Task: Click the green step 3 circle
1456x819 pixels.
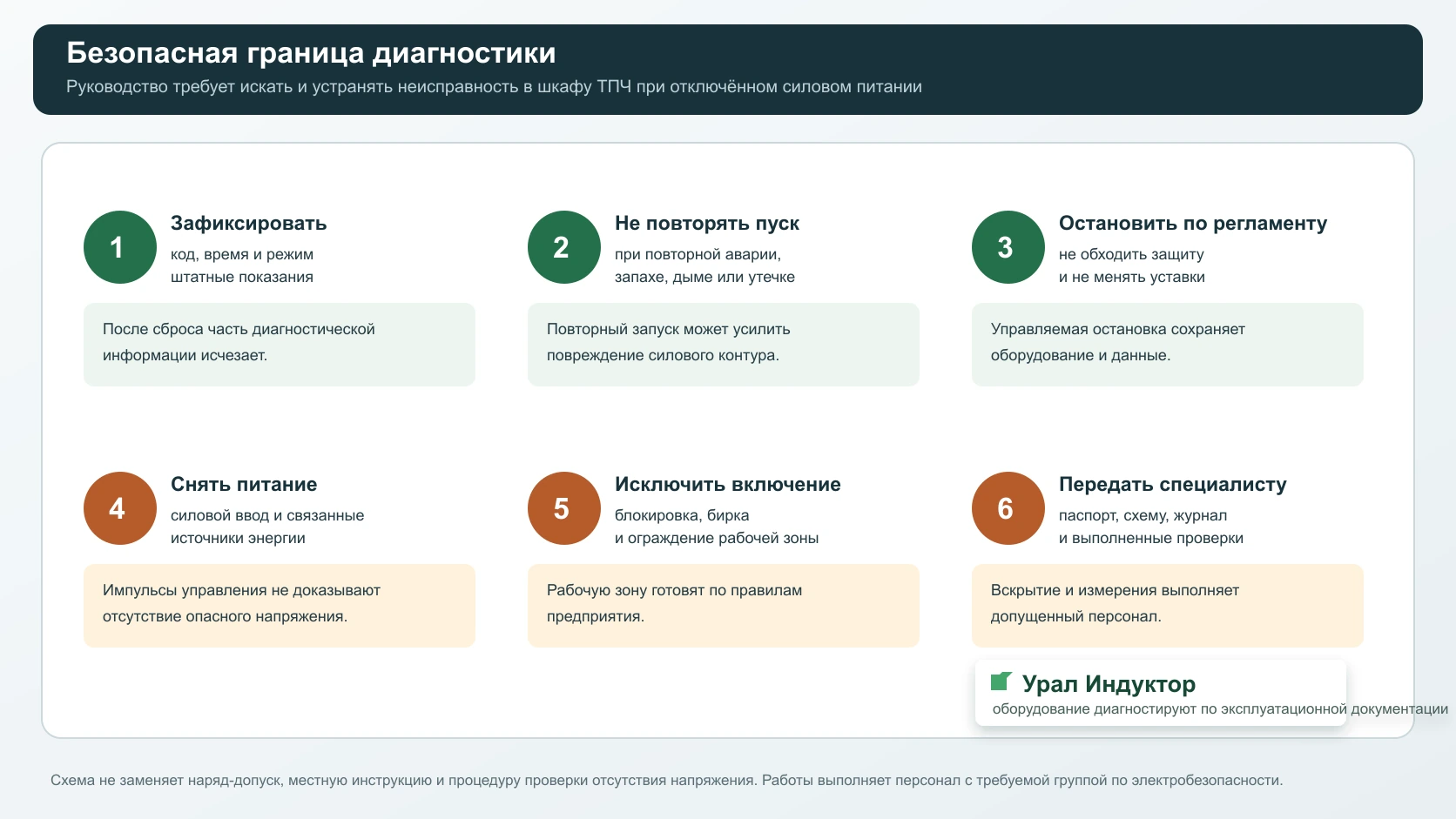Action: [1008, 247]
